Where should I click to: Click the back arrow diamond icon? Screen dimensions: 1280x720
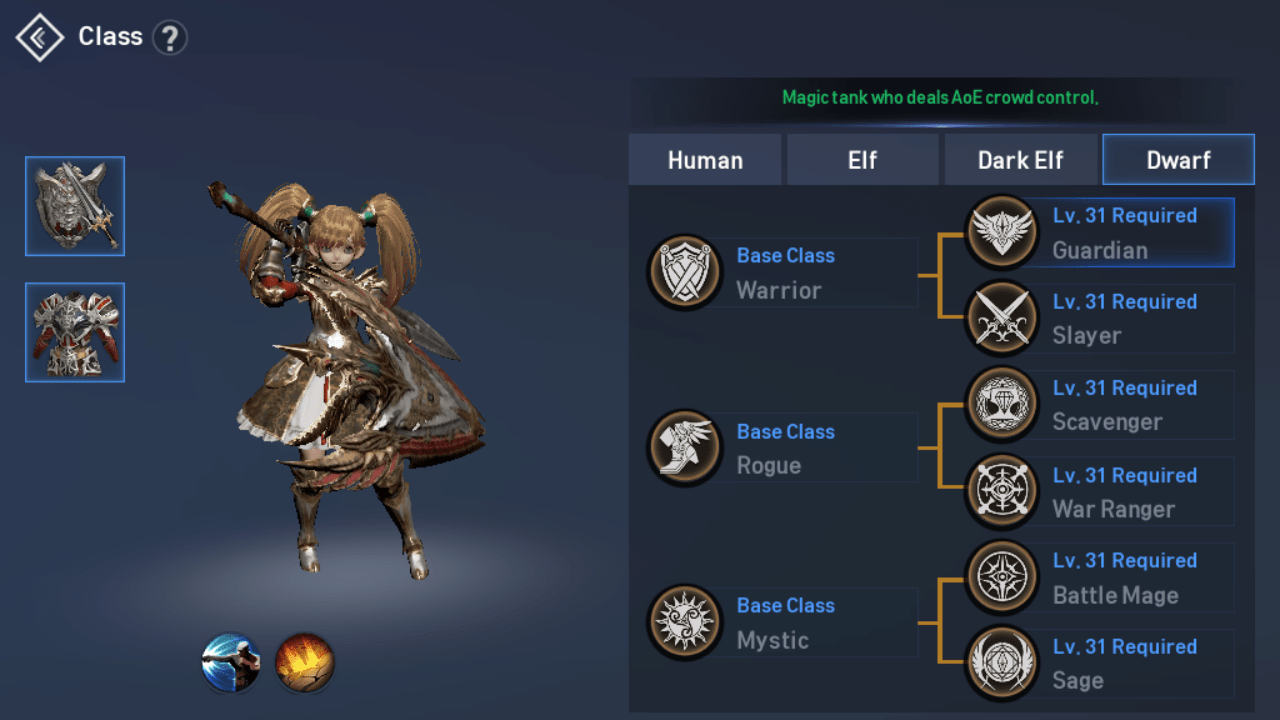coord(40,38)
